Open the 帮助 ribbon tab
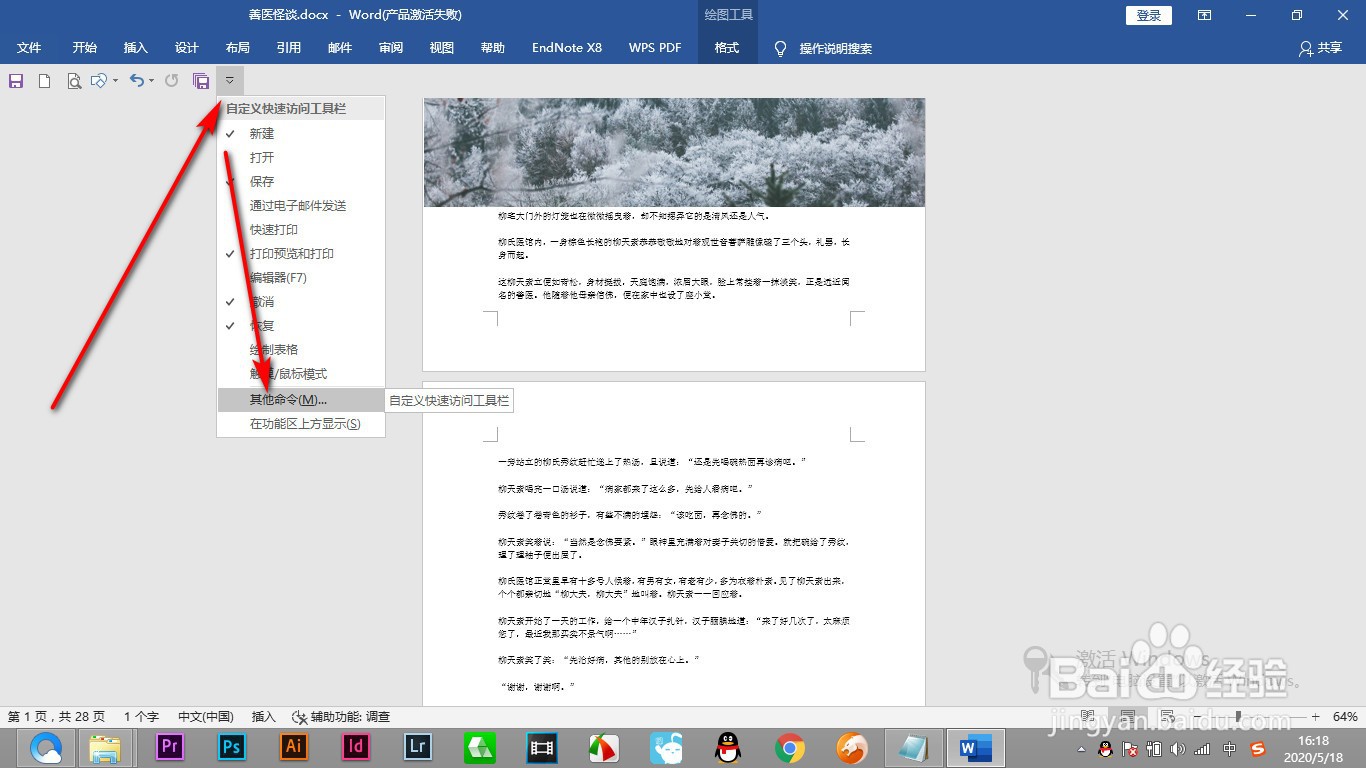 pyautogui.click(x=493, y=47)
